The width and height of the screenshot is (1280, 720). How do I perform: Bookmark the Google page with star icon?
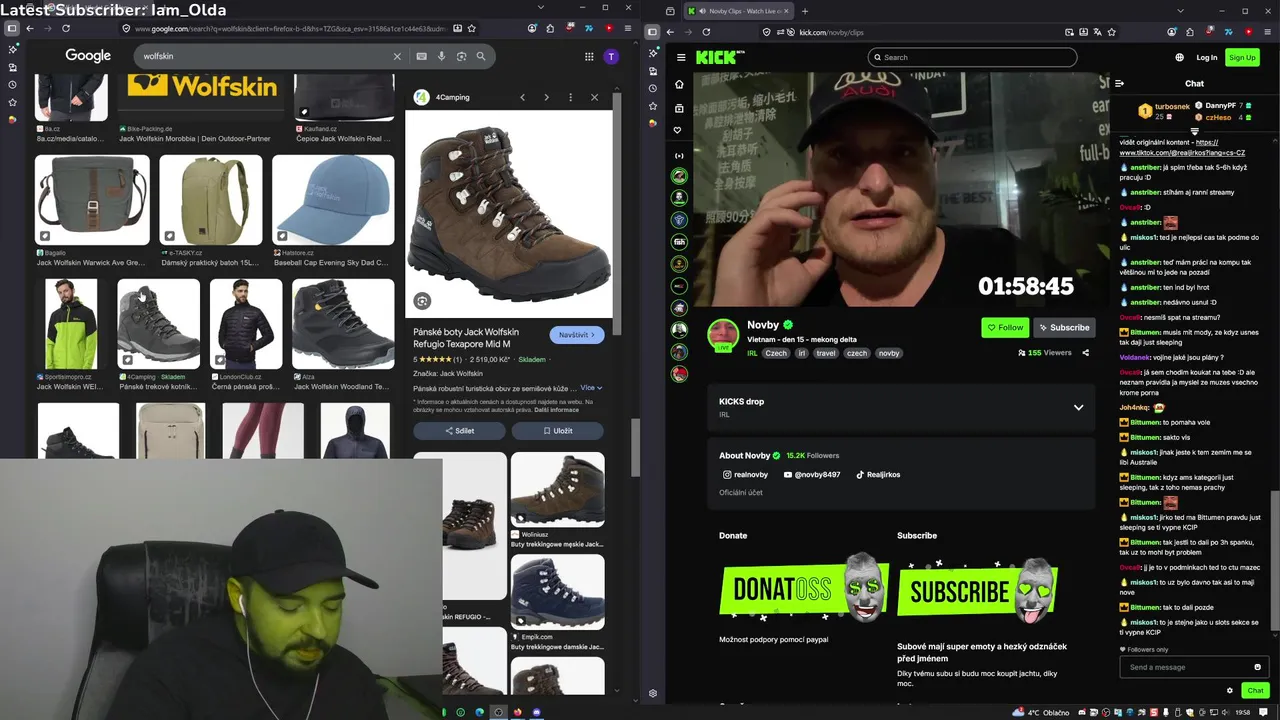coord(472,28)
